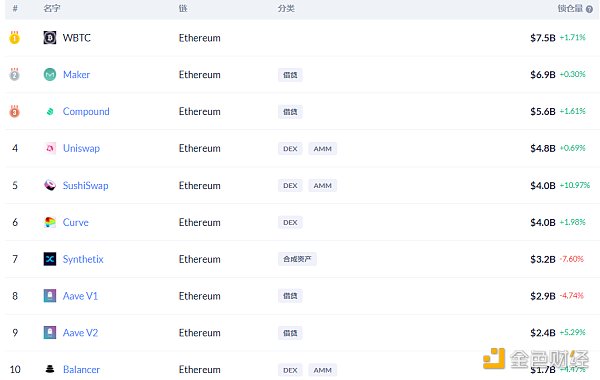This screenshot has width=600, height=380.
Task: Click the gold rank one medal icon
Action: (15, 38)
